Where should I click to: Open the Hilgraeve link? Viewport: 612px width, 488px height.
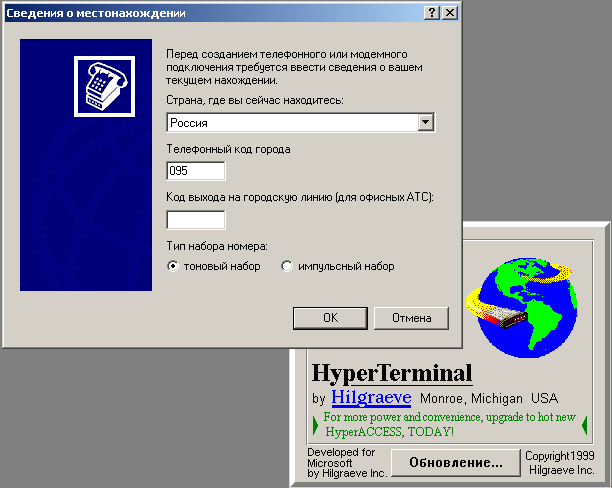[371, 397]
